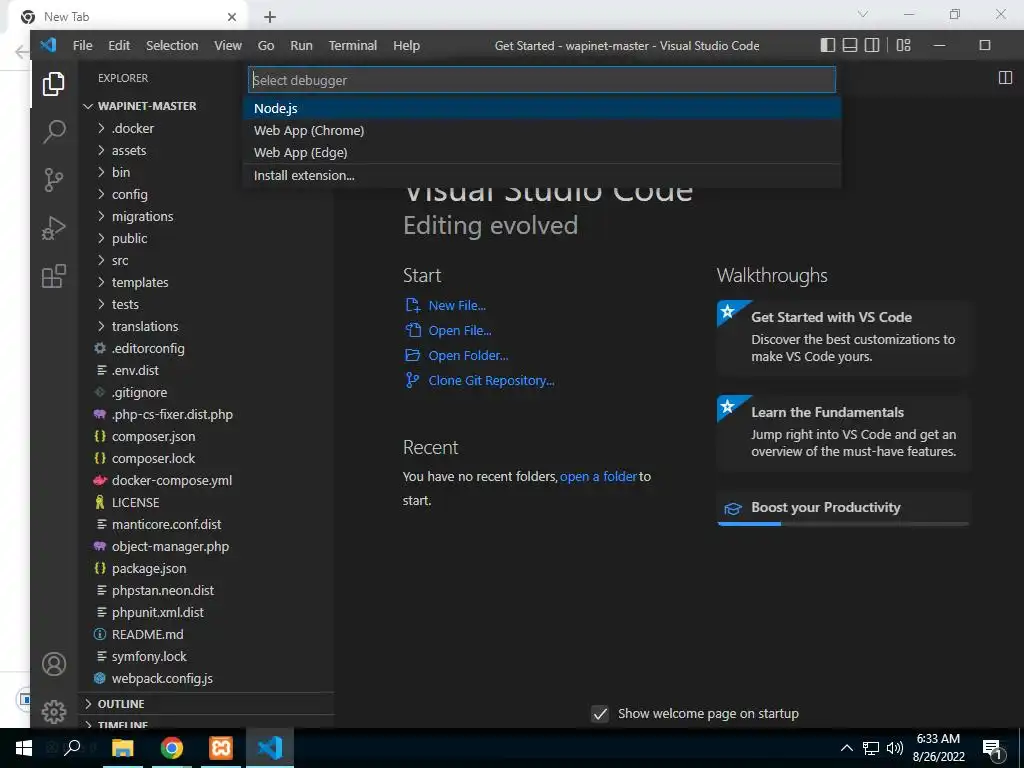Open docker-compose.yml with whale icon
The image size is (1024, 768).
(x=171, y=480)
